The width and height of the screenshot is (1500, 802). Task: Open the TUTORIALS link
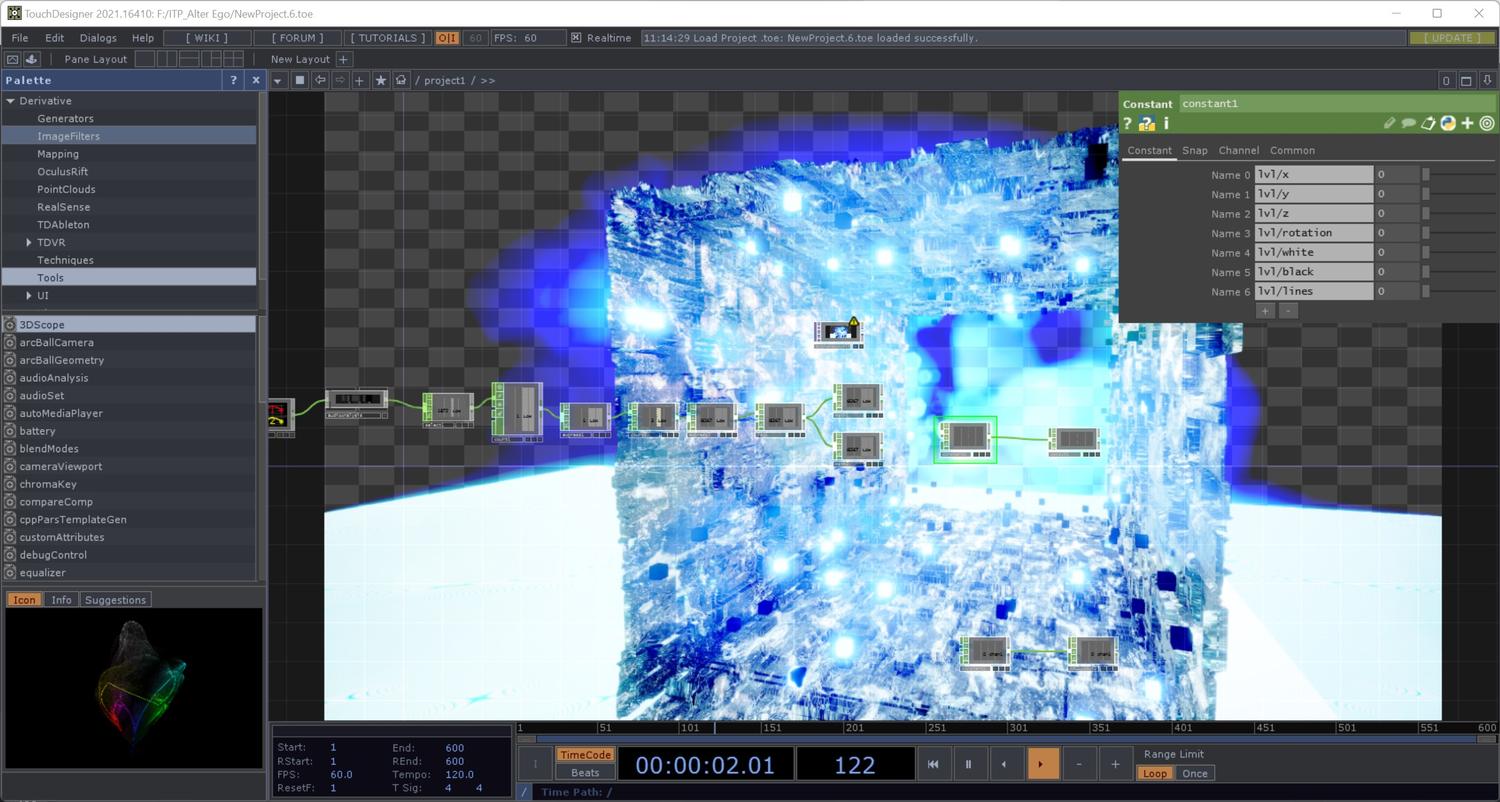[387, 38]
